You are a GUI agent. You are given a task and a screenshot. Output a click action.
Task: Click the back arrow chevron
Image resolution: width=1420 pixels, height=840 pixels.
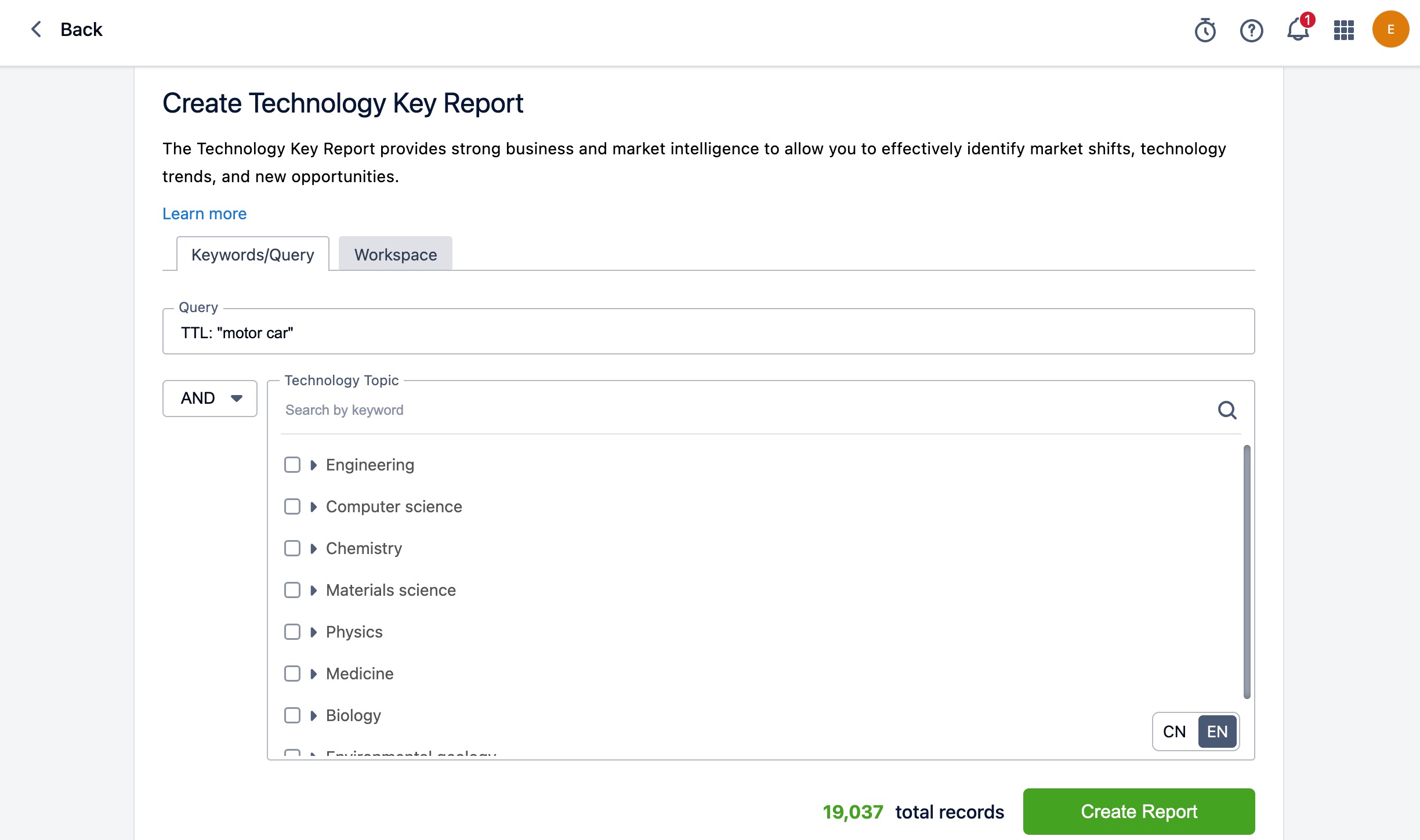[x=36, y=29]
